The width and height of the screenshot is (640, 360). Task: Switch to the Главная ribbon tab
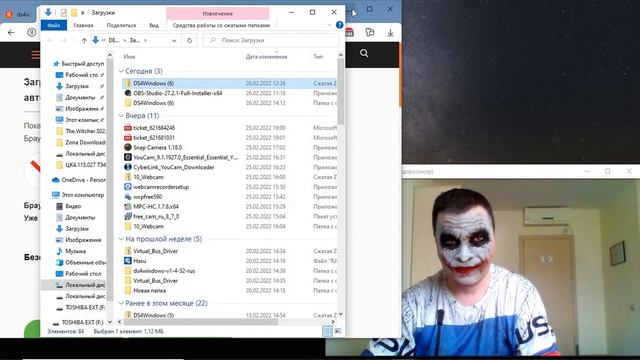tap(83, 25)
